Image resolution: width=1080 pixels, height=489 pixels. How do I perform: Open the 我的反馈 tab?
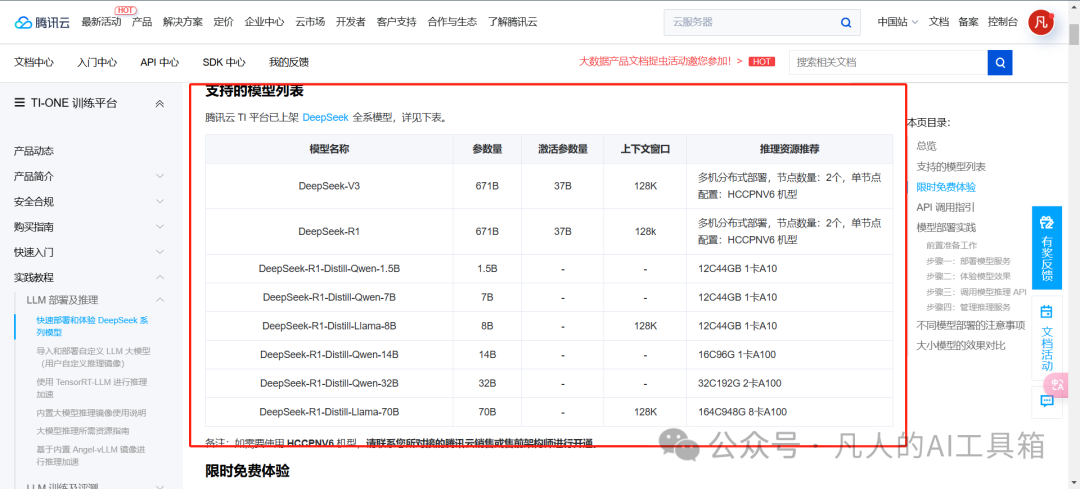[x=289, y=62]
